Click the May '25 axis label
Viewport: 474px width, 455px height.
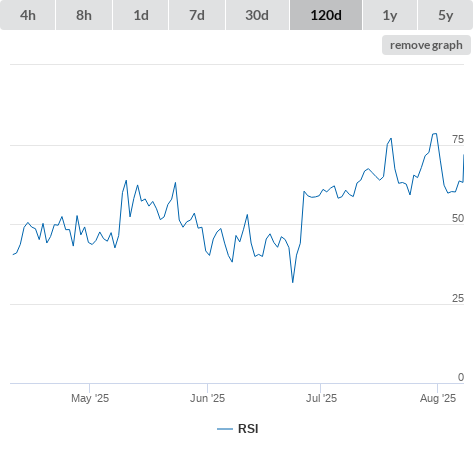click(90, 398)
